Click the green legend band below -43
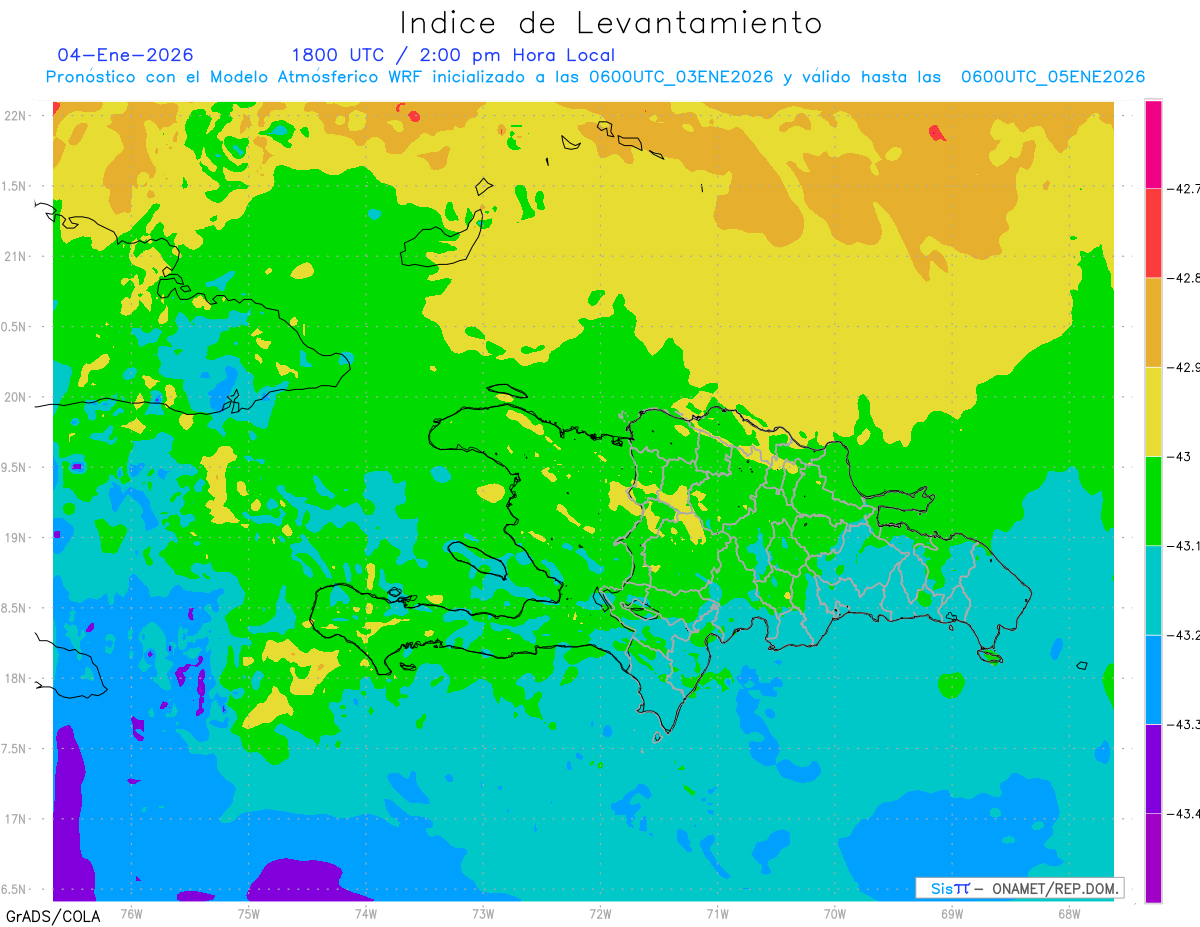 pos(1153,500)
